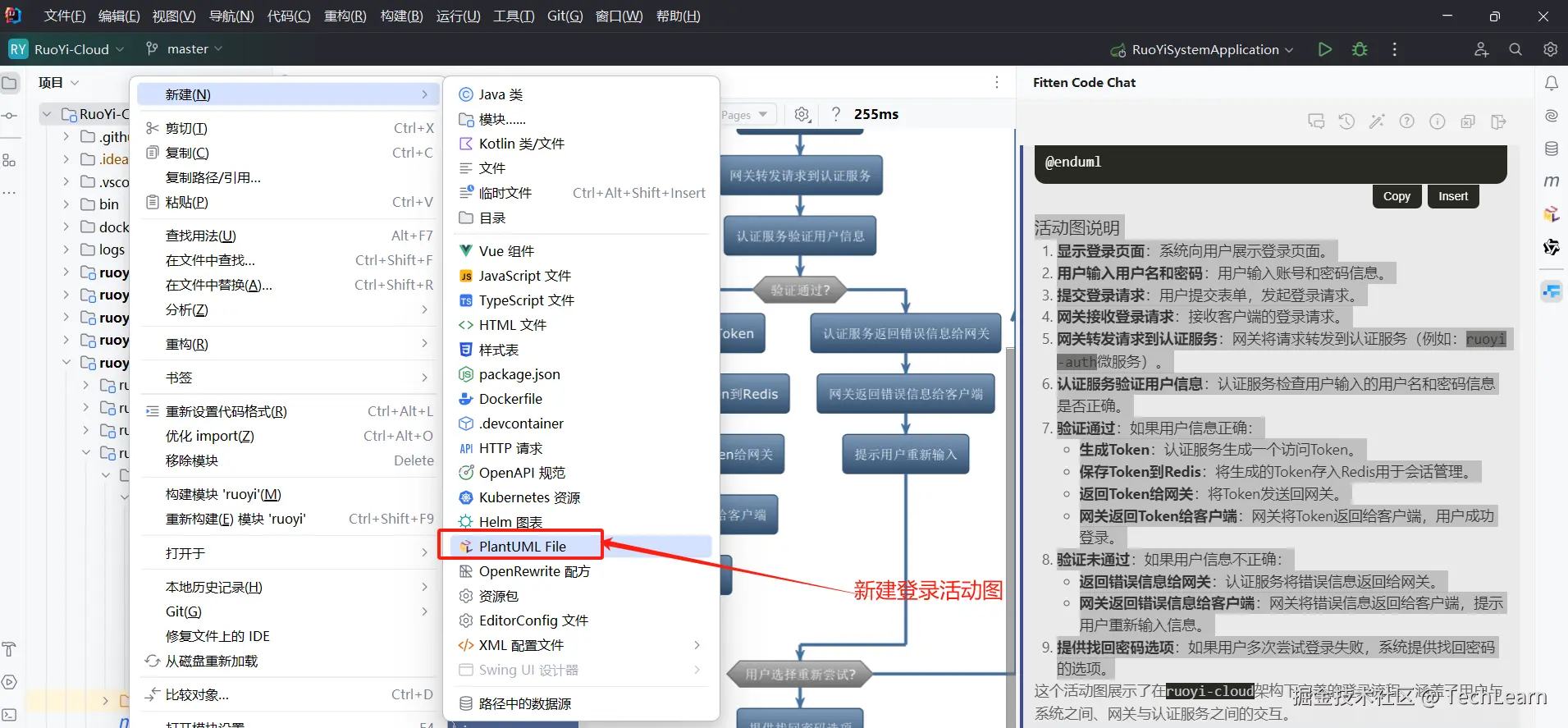Choose Kubernetes 资源 in new submenu

pyautogui.click(x=580, y=497)
